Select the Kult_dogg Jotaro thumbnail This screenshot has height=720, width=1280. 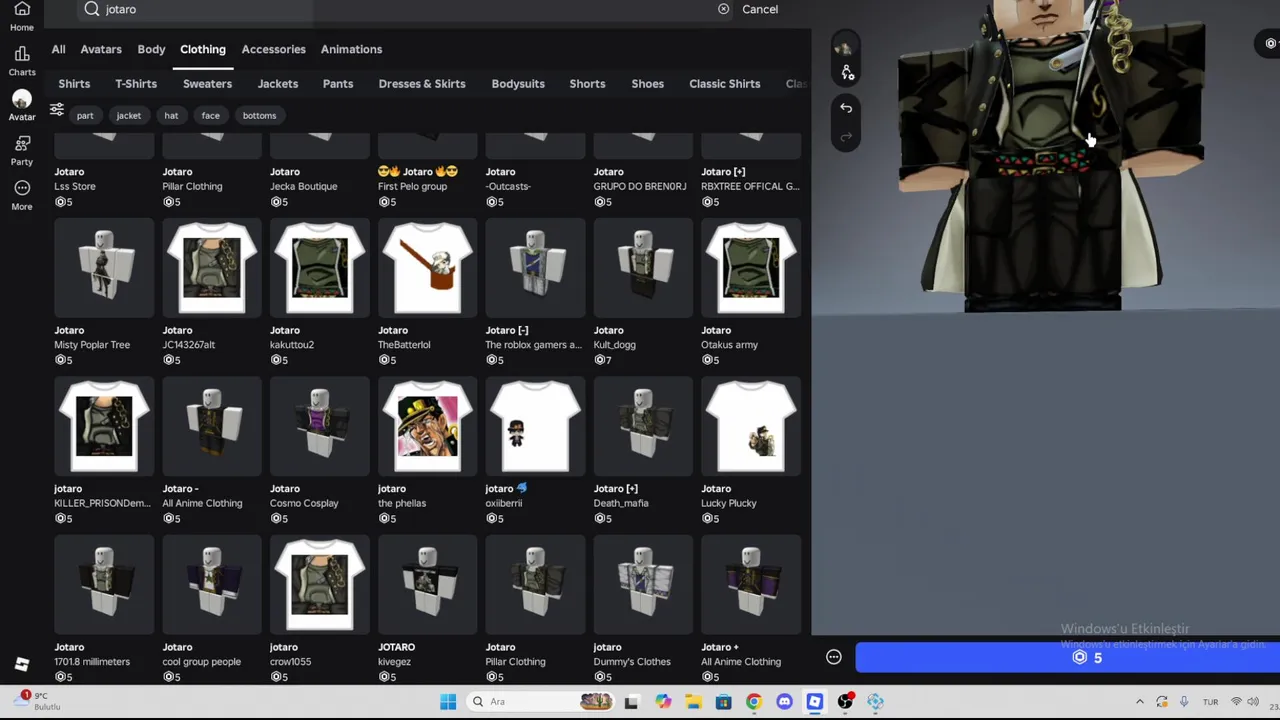coord(644,268)
